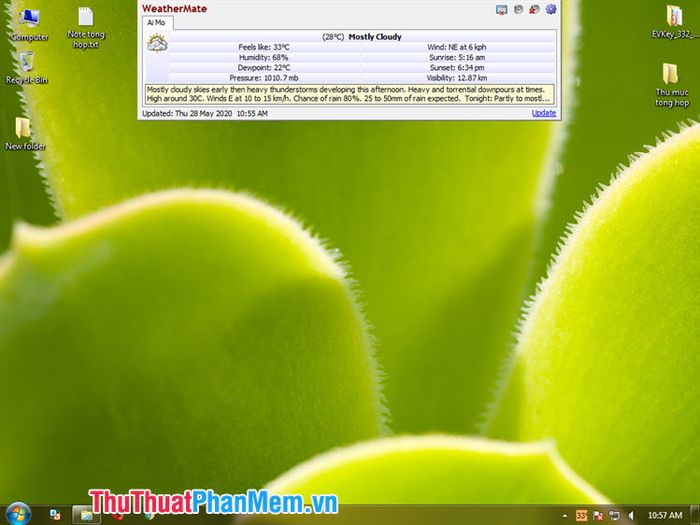The height and width of the screenshot is (525, 700).
Task: Click the Mostly Cloudy weather condition icon
Action: [x=157, y=44]
